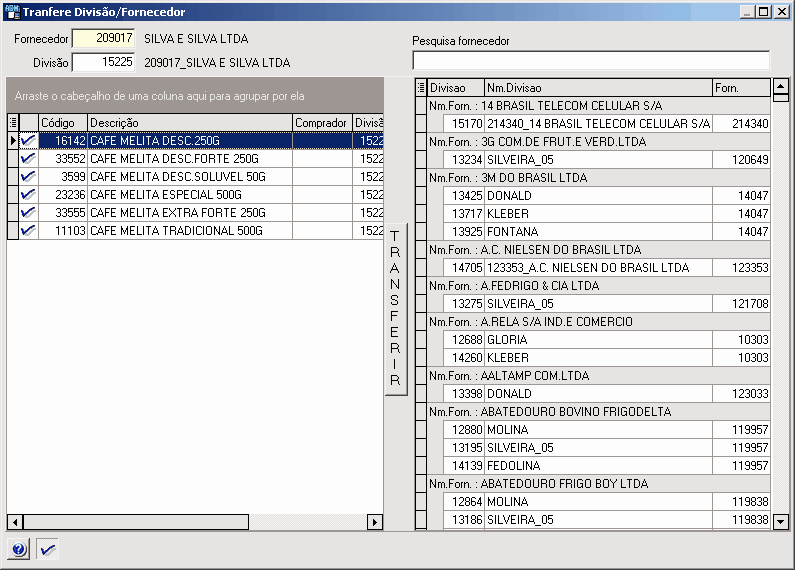Click the Divisão code field
This screenshot has height=570, width=795.
103,62
